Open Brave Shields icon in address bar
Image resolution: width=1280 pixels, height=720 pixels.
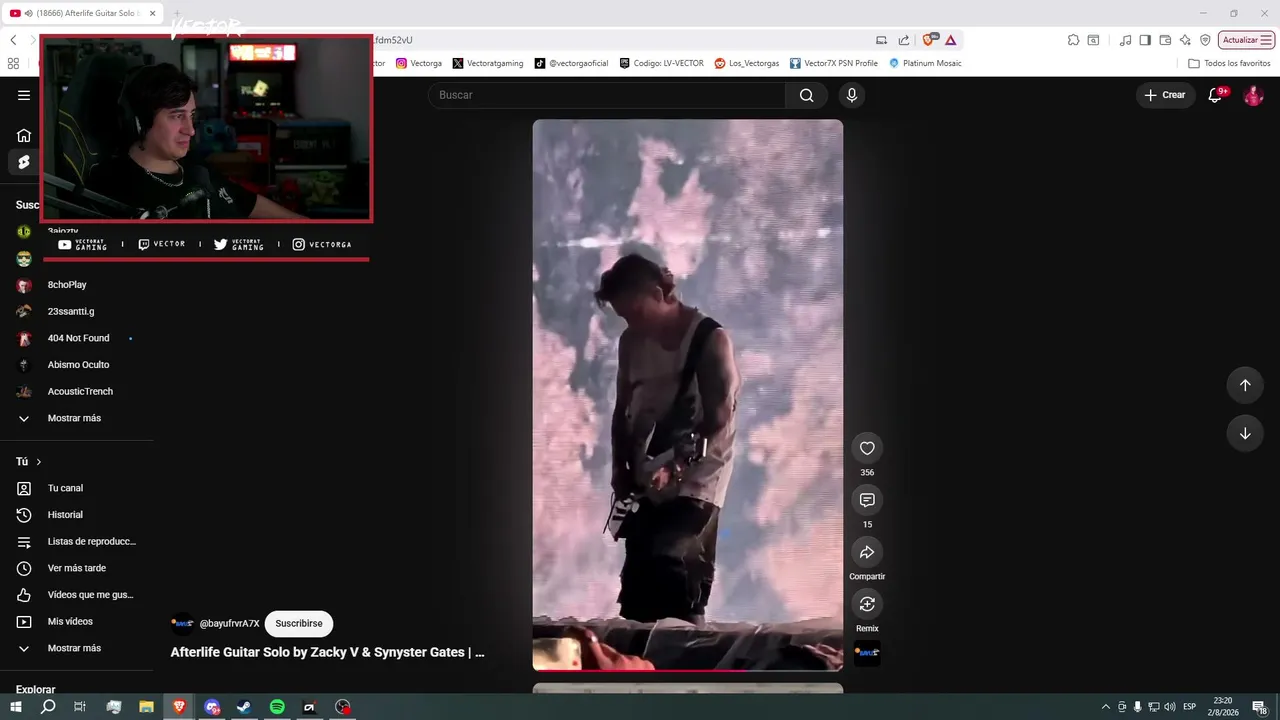point(929,40)
